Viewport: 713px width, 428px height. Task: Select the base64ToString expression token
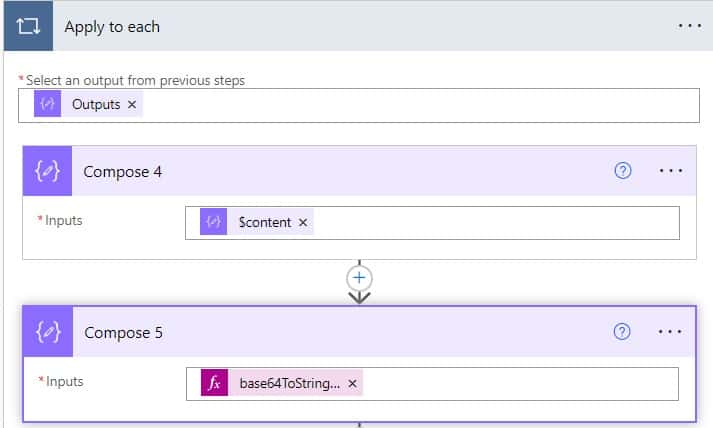281,383
